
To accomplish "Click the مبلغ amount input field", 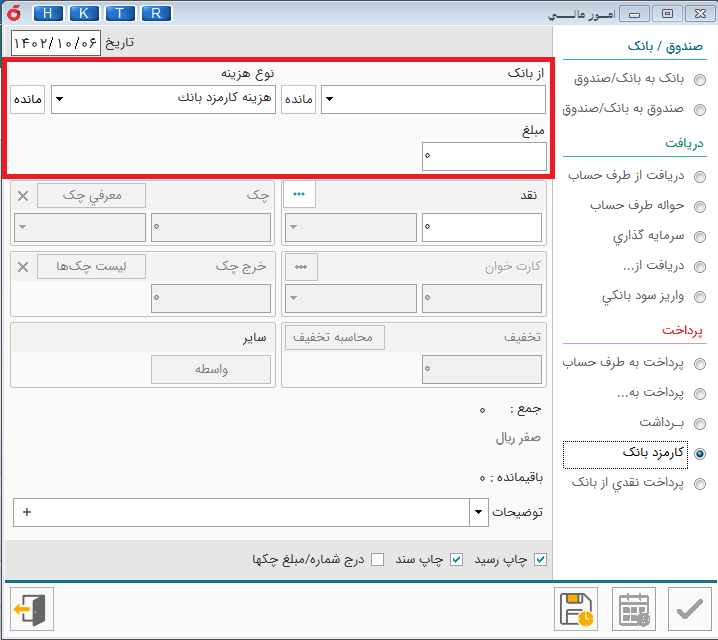I will click(x=484, y=157).
